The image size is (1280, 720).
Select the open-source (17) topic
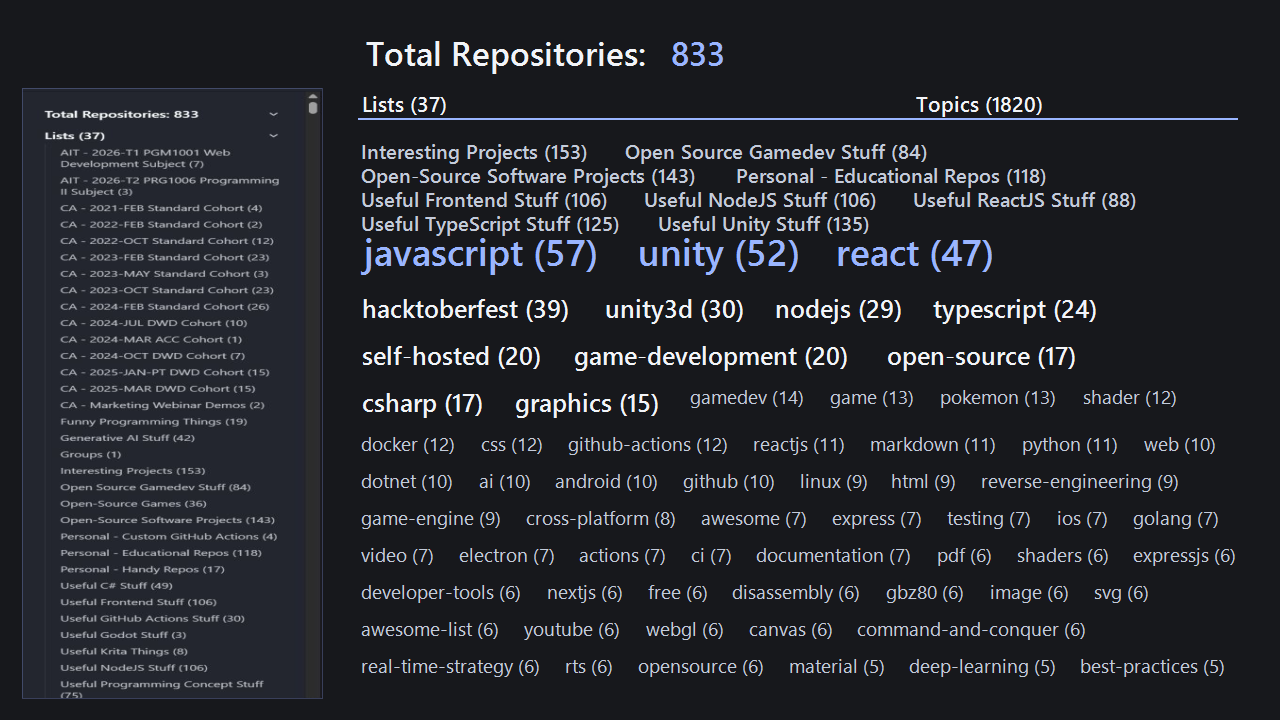pos(981,357)
